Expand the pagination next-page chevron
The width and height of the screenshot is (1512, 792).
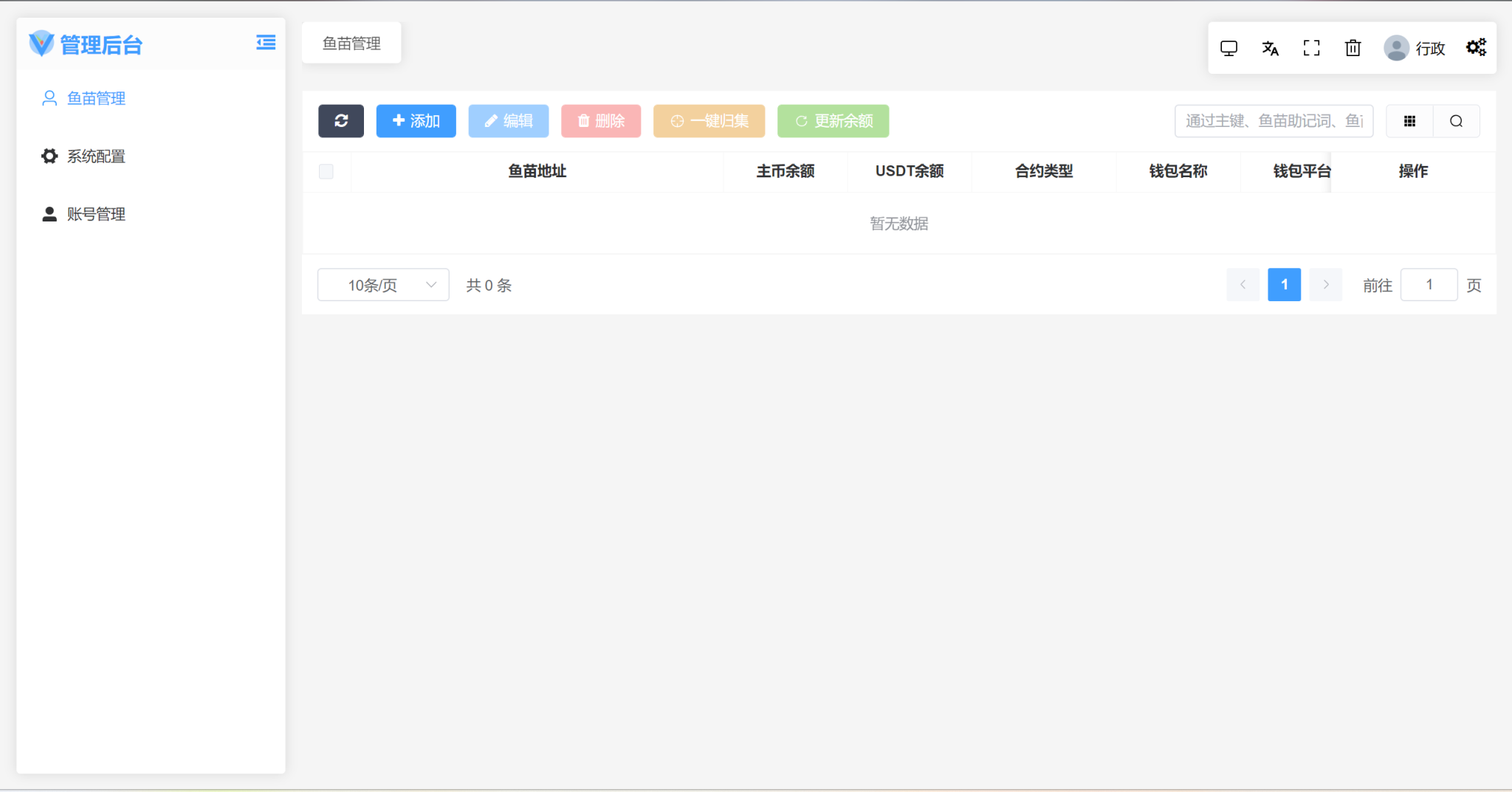pos(1324,284)
